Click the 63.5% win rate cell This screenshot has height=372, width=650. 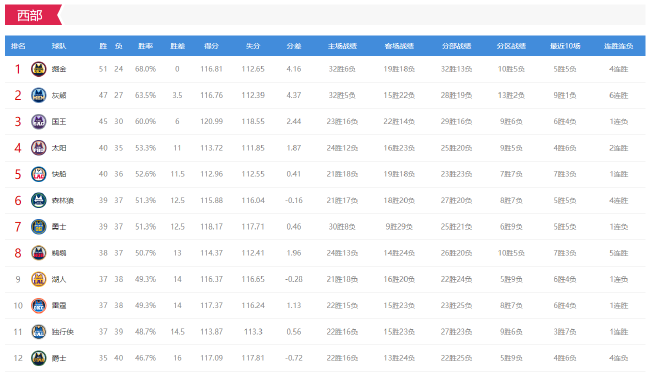[x=146, y=95]
